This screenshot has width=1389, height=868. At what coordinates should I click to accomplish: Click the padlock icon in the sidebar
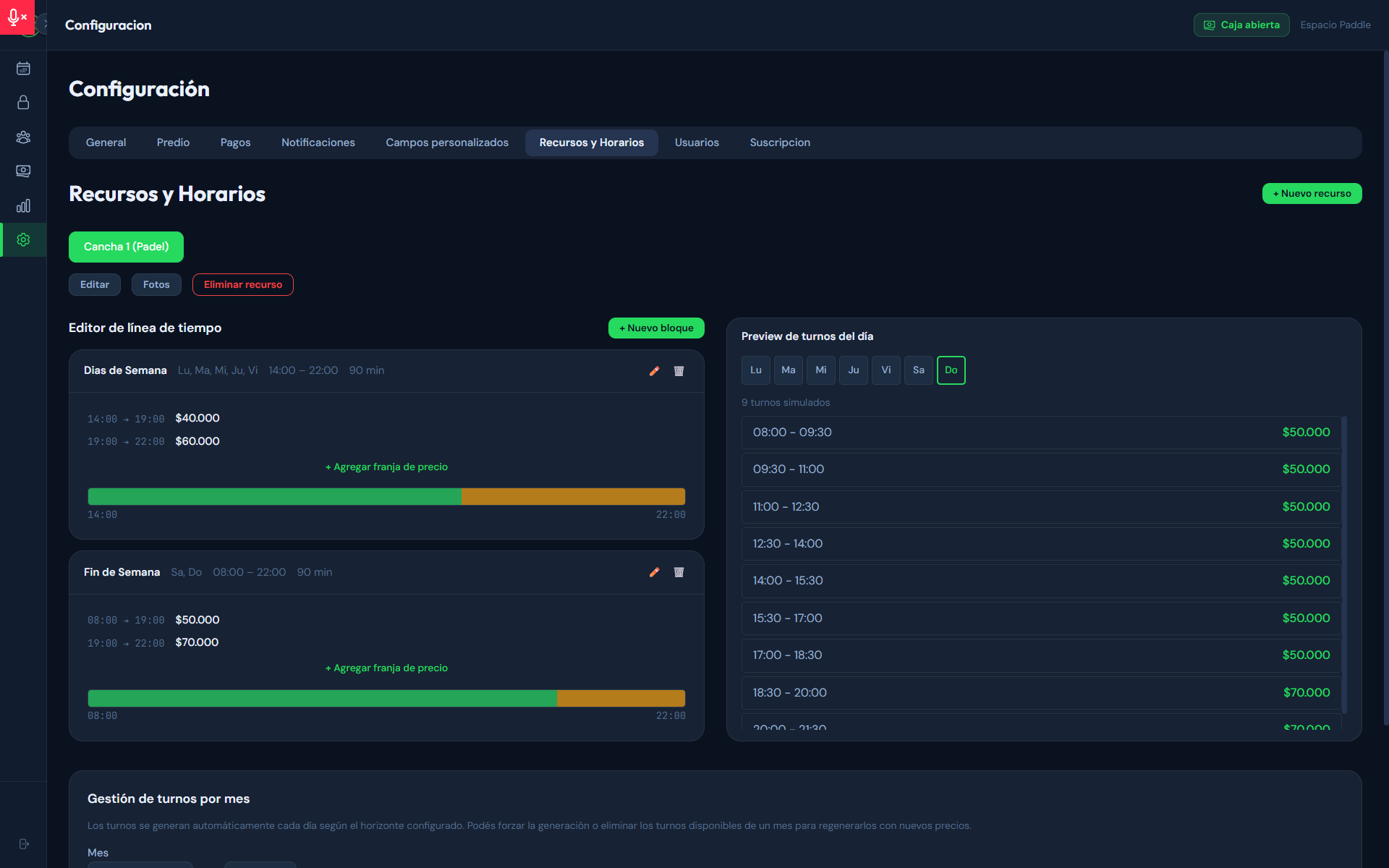coord(23,103)
